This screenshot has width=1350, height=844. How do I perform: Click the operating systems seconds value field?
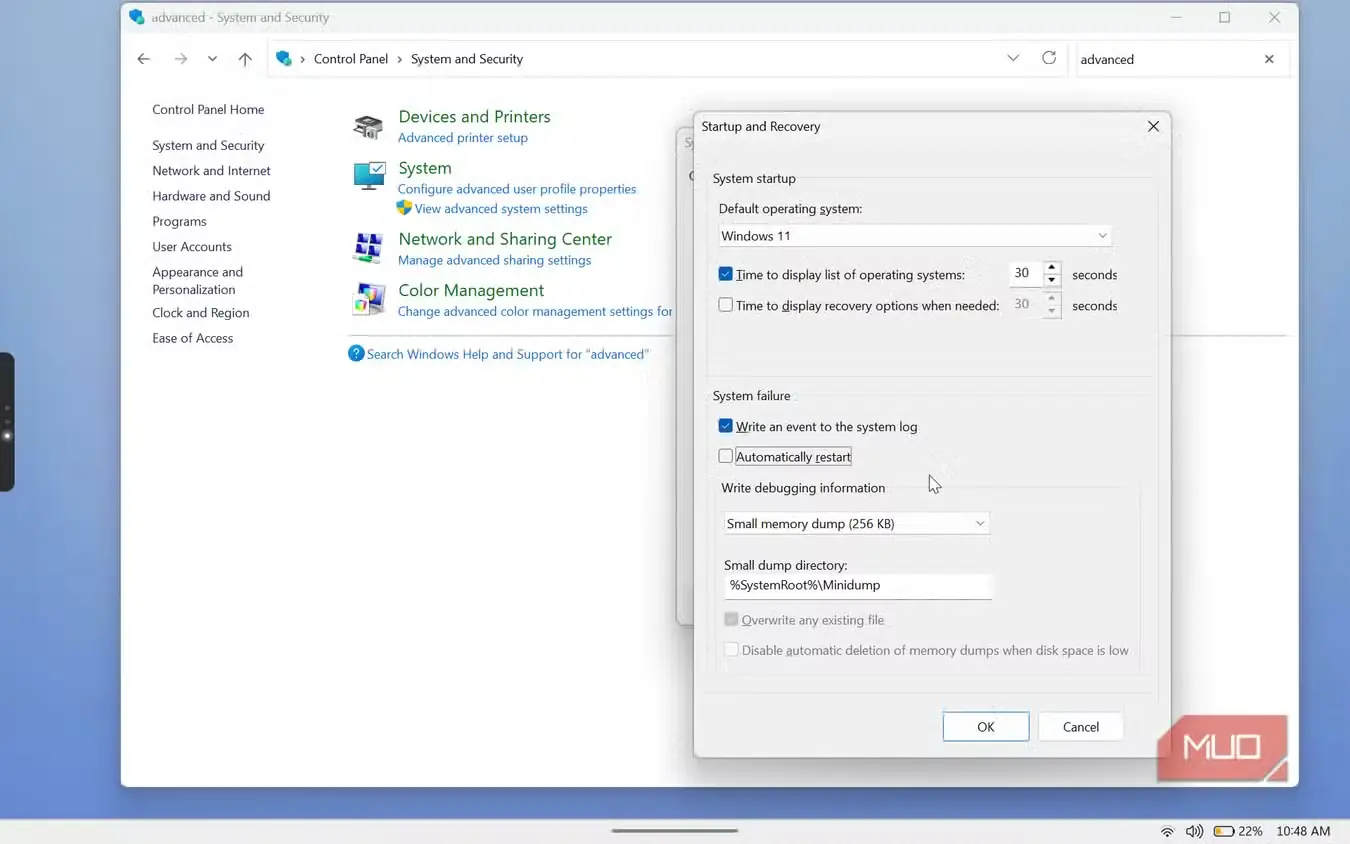click(x=1025, y=274)
